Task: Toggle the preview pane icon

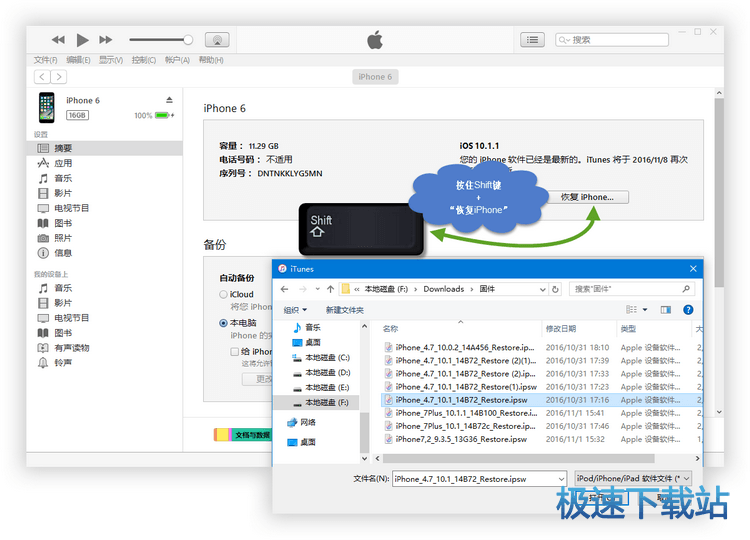Action: [665, 310]
